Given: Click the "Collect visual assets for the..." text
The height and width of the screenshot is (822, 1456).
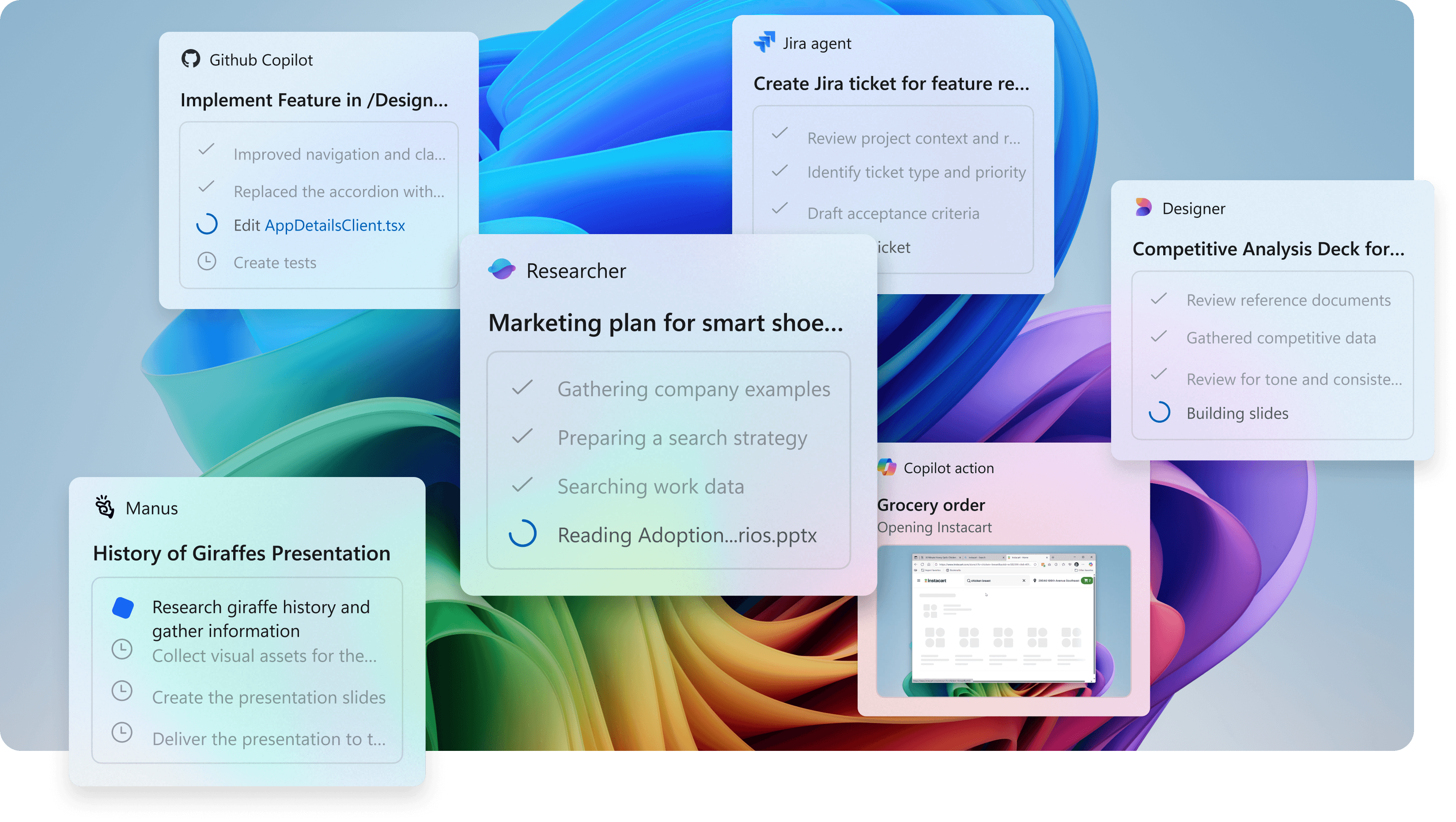Looking at the screenshot, I should pos(265,656).
